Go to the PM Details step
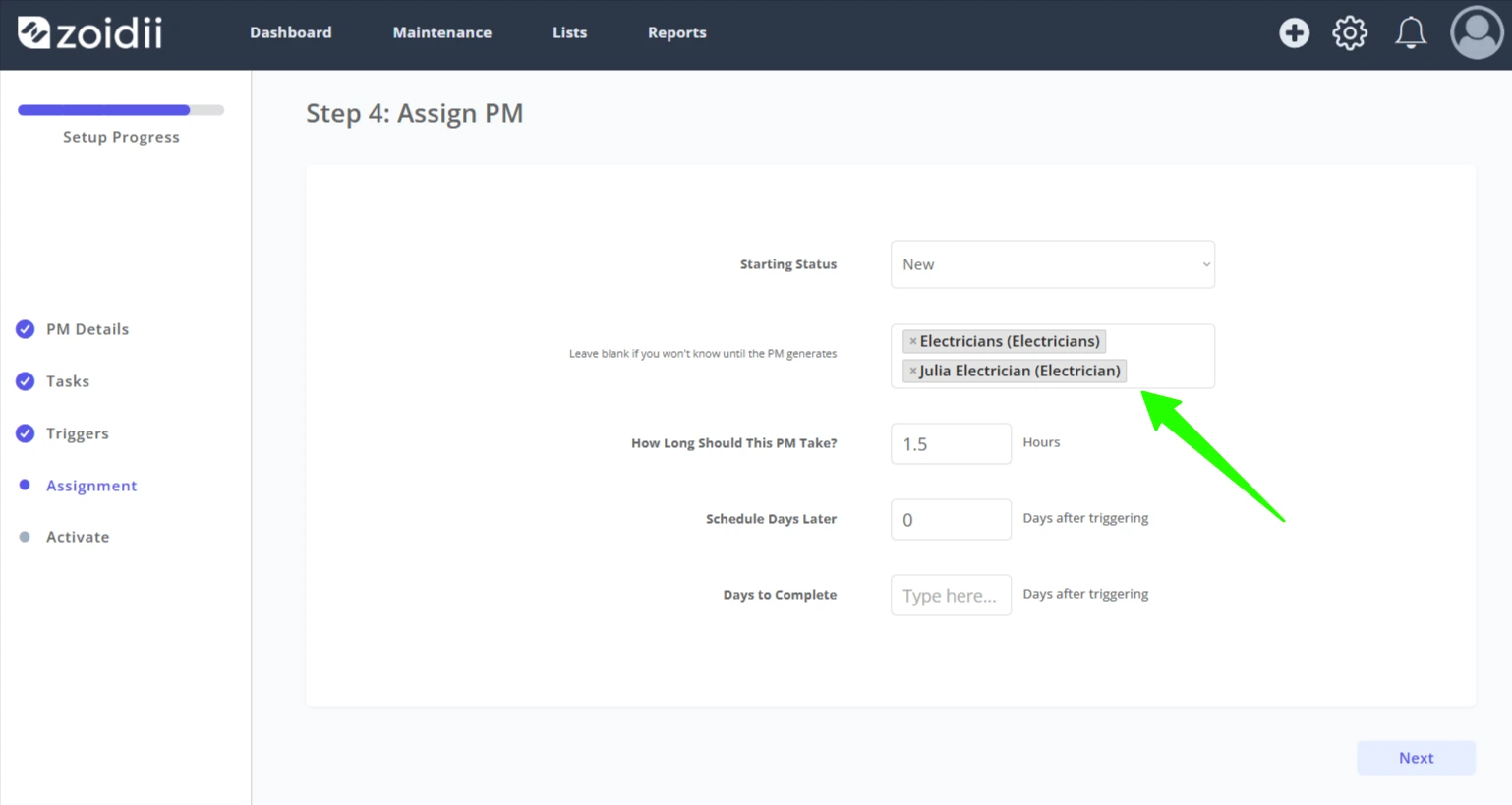The height and width of the screenshot is (805, 1512). click(x=87, y=329)
